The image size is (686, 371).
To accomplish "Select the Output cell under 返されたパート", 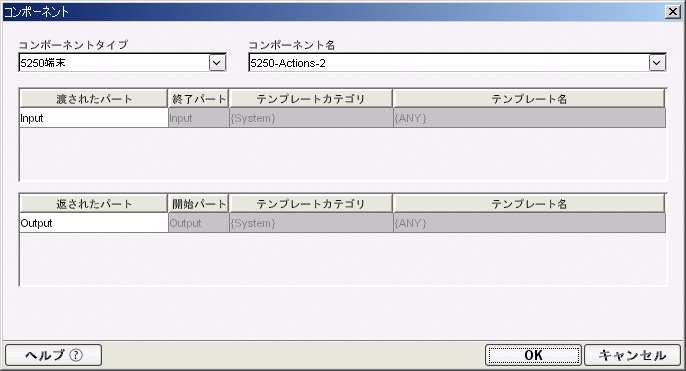I will pos(94,223).
